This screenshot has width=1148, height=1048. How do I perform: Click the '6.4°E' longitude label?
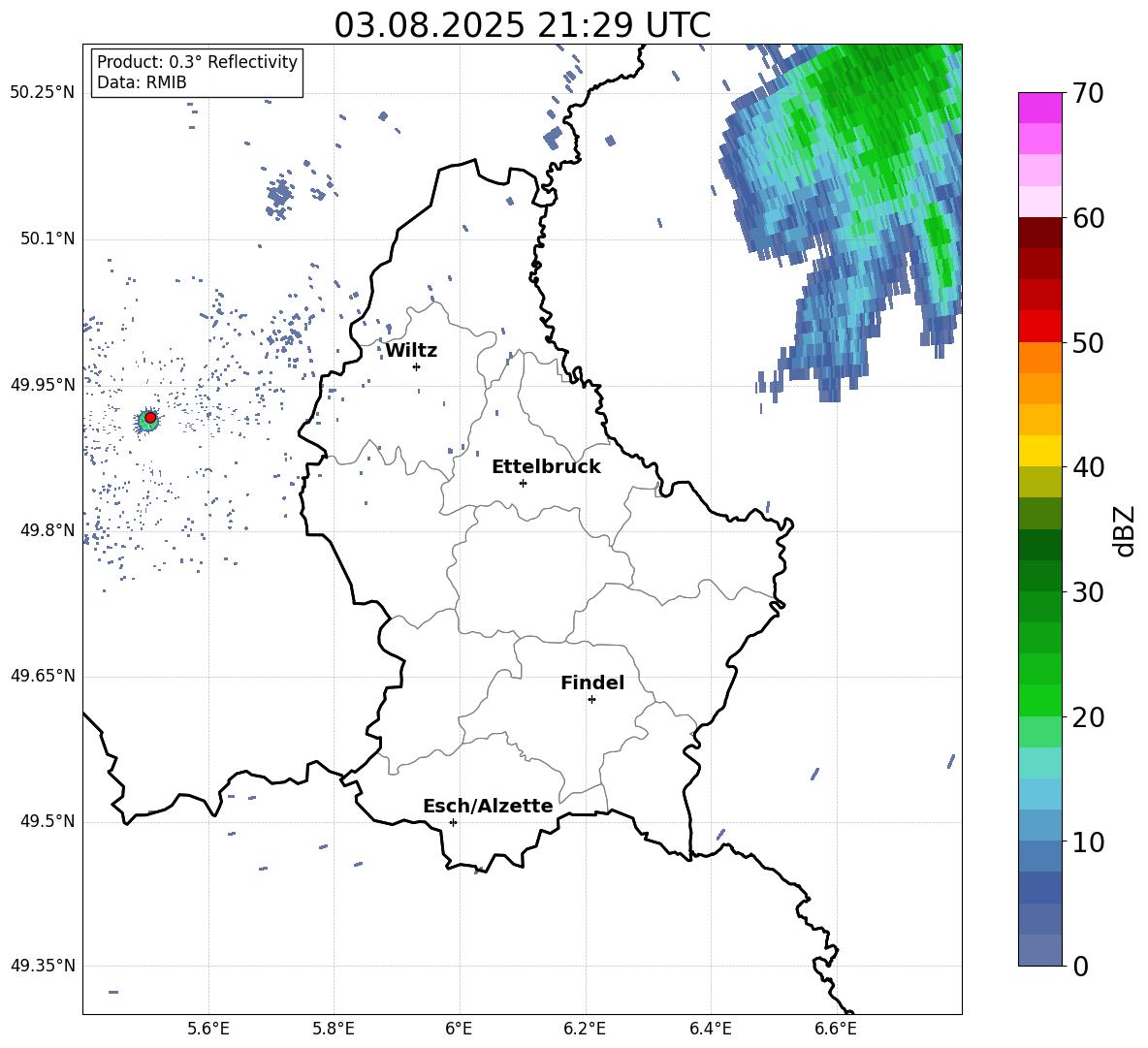[710, 1029]
